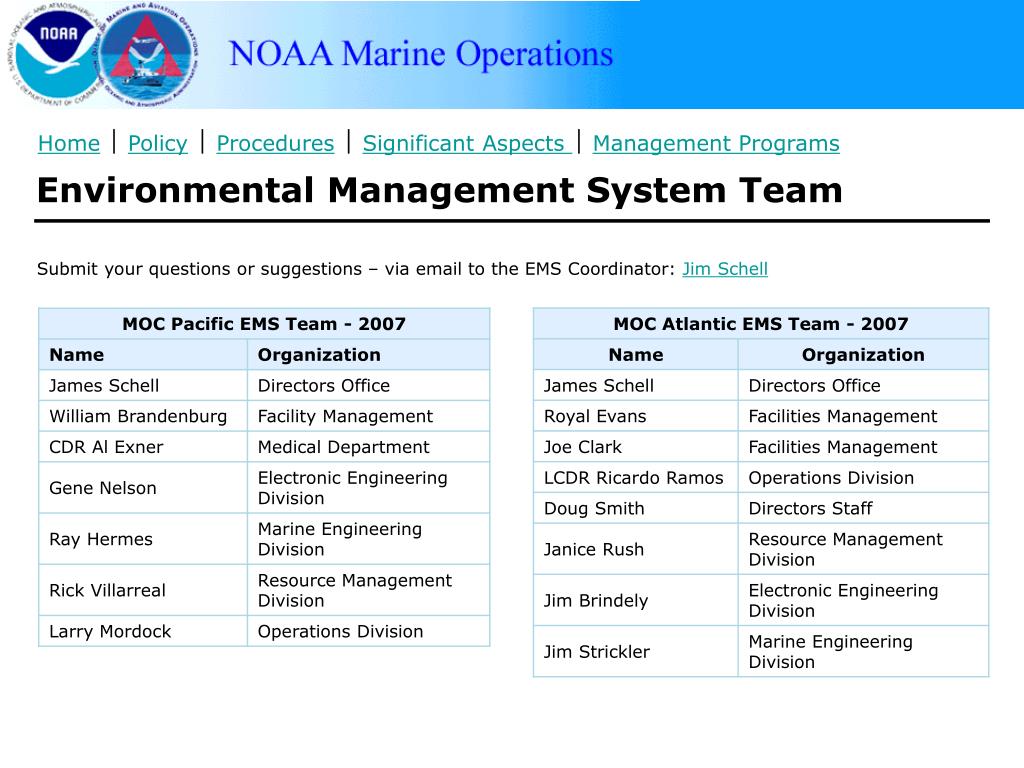Click Joe Clark's Facilities Management cell

863,447
